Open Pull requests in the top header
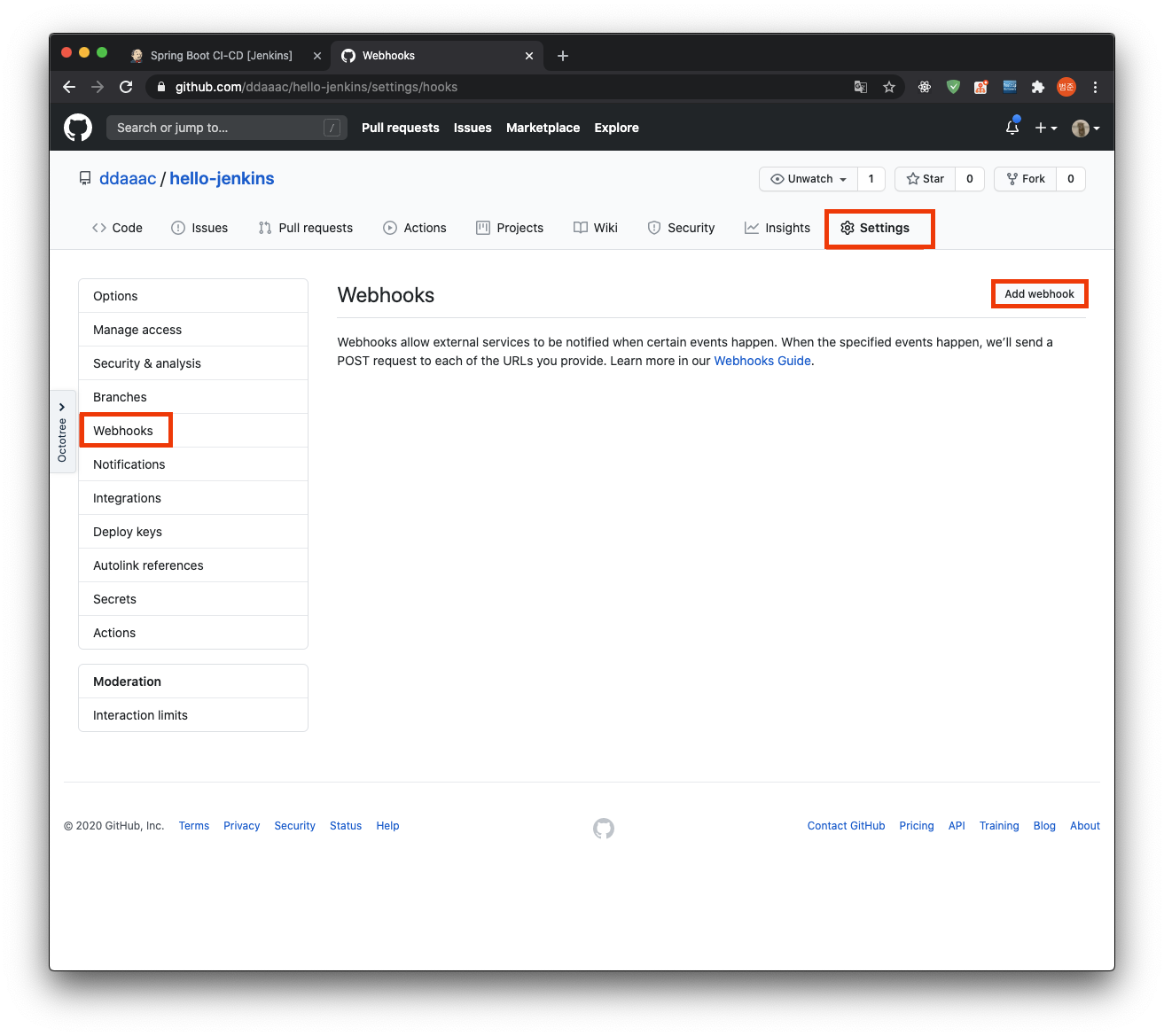The height and width of the screenshot is (1036, 1164). (x=401, y=128)
